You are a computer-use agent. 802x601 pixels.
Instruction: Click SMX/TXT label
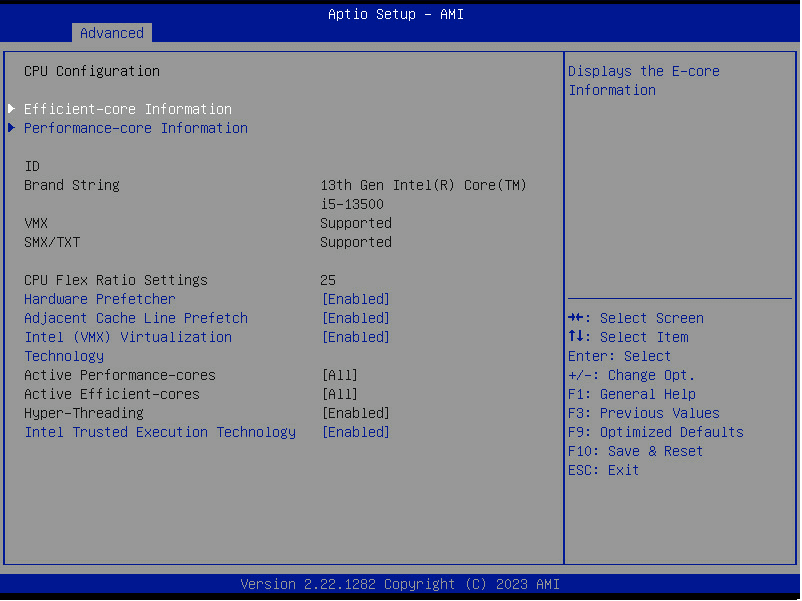tap(52, 242)
